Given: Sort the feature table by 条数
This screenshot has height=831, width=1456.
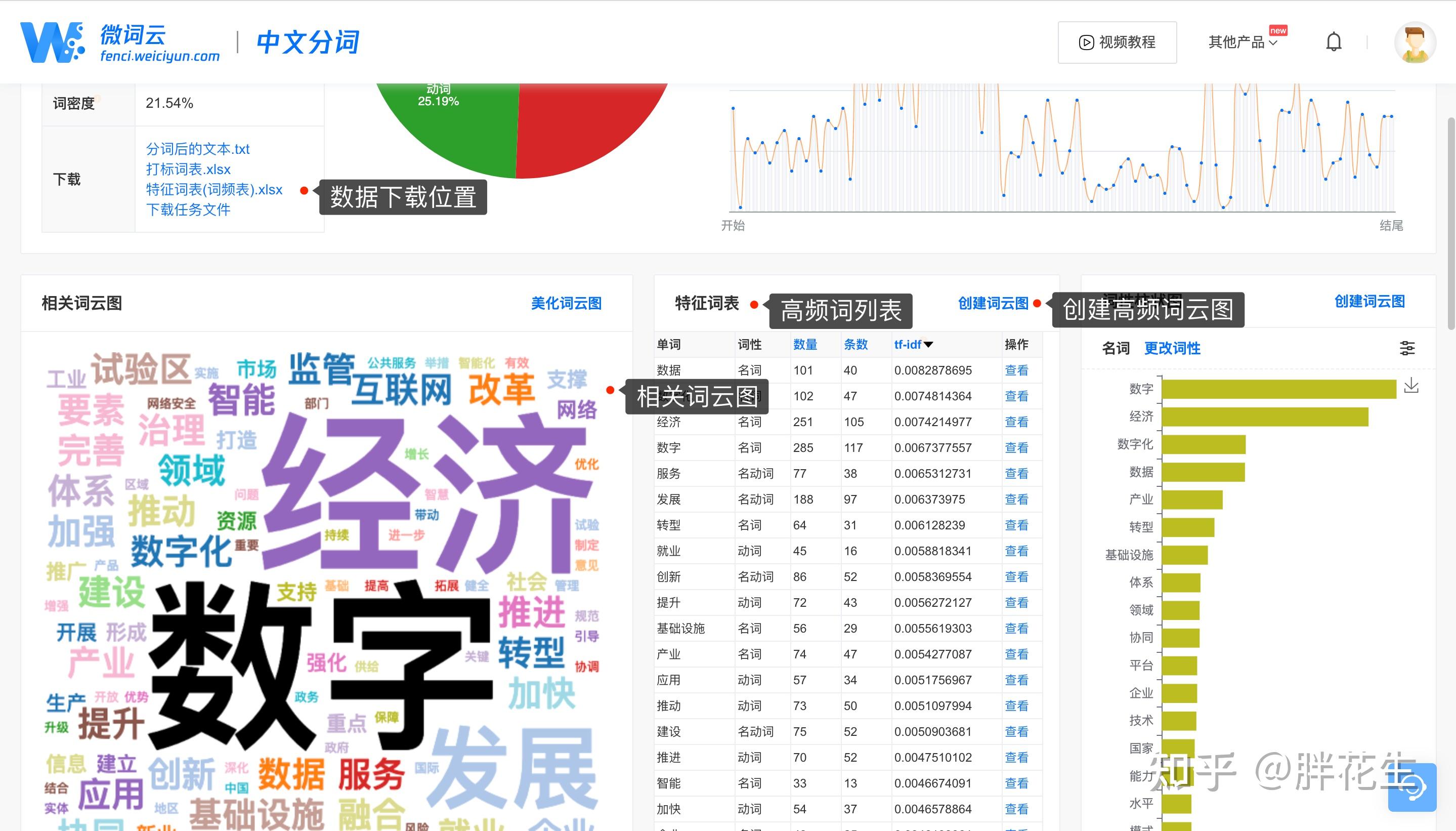Looking at the screenshot, I should pos(855,344).
